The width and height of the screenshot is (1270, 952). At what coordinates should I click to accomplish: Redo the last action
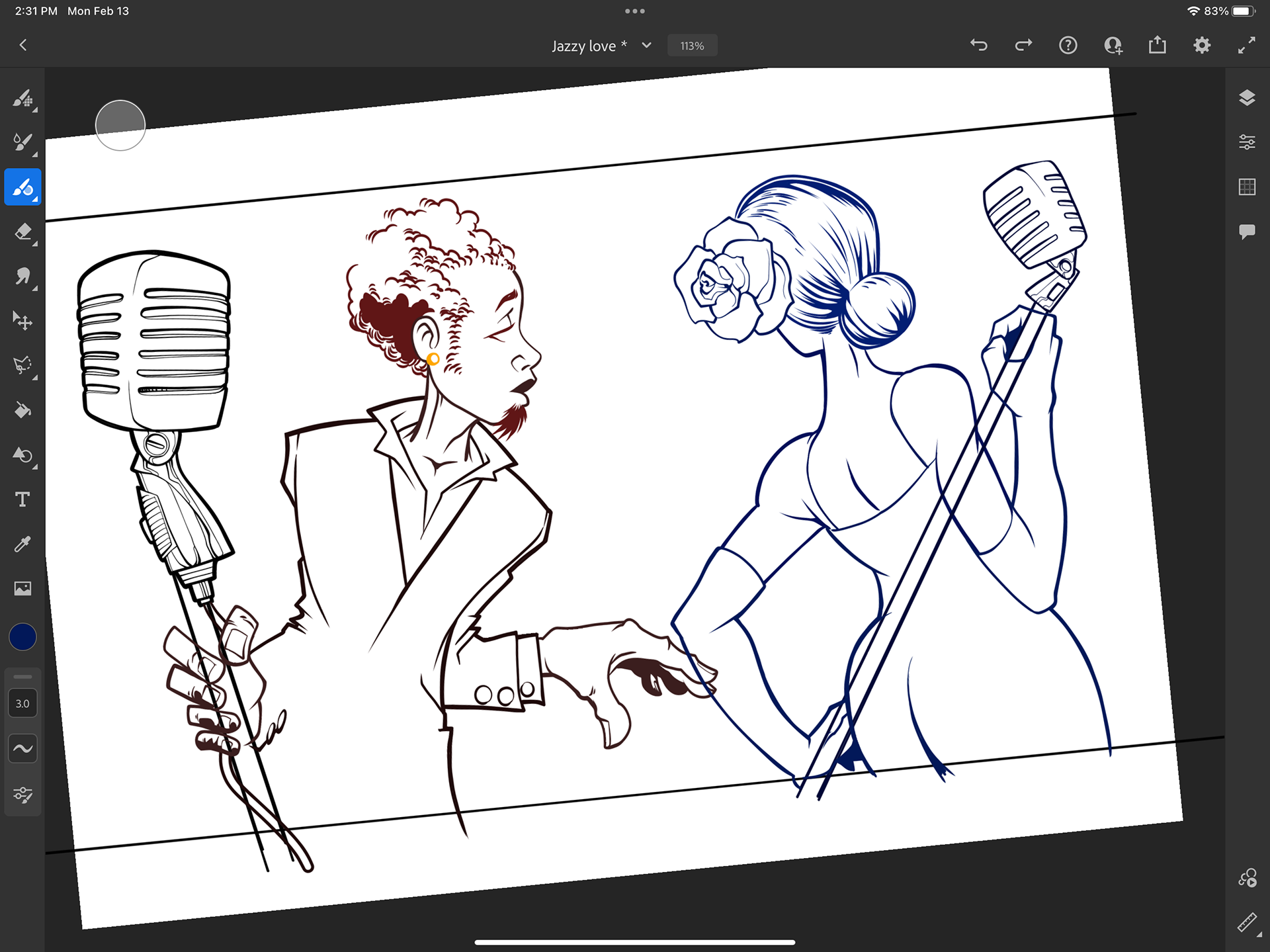point(1023,45)
